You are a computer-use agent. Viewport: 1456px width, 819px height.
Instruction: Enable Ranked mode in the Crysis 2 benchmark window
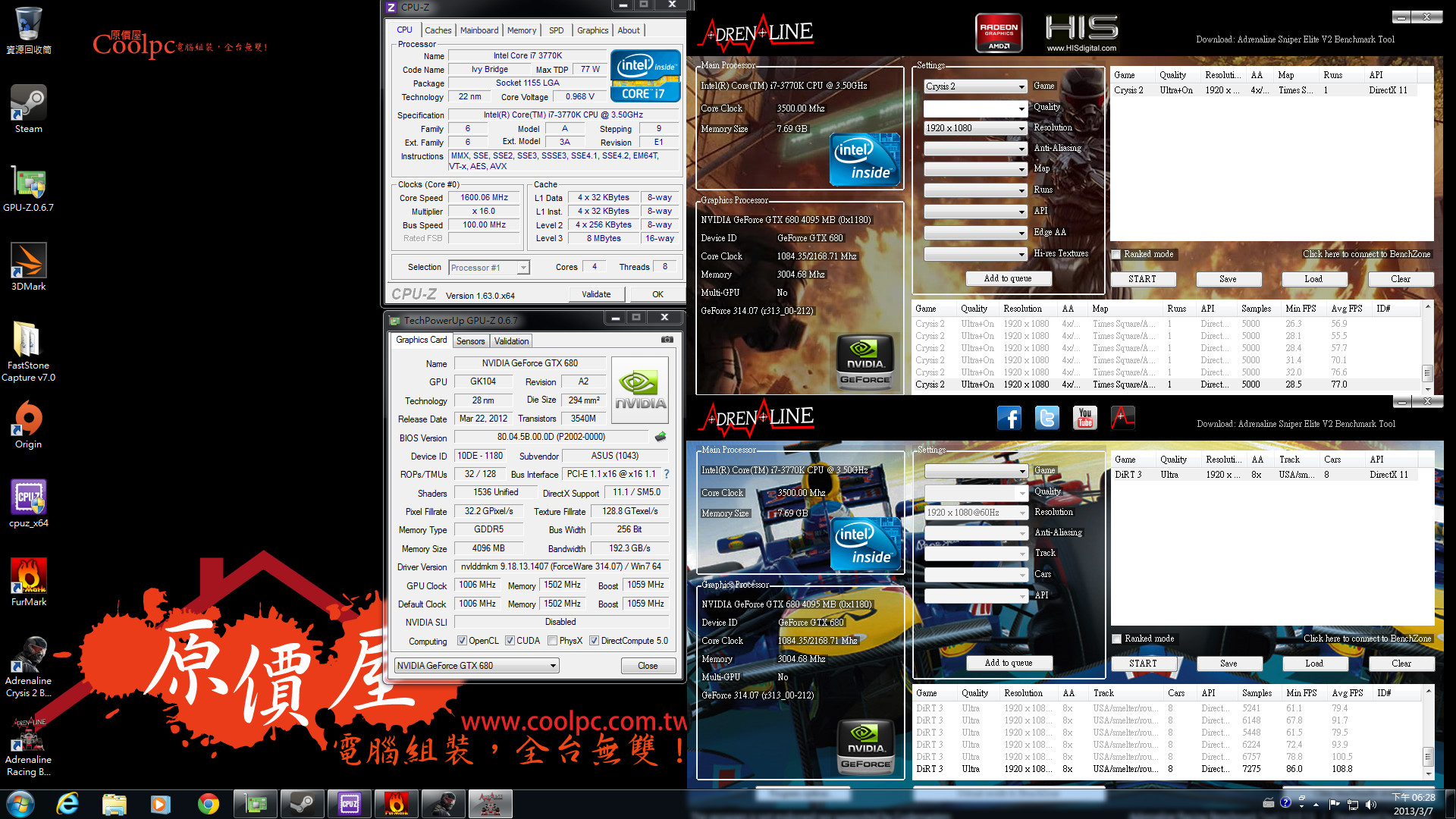[1116, 254]
